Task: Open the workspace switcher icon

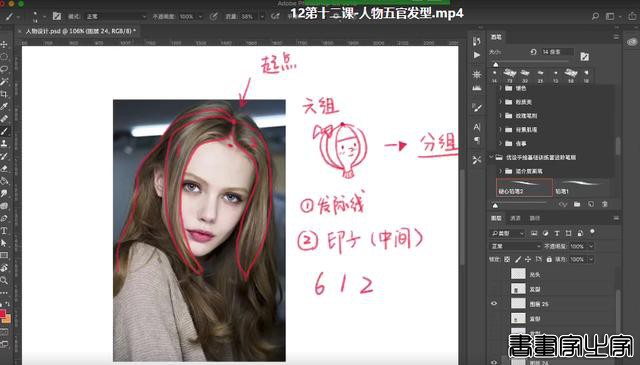Action: click(610, 16)
